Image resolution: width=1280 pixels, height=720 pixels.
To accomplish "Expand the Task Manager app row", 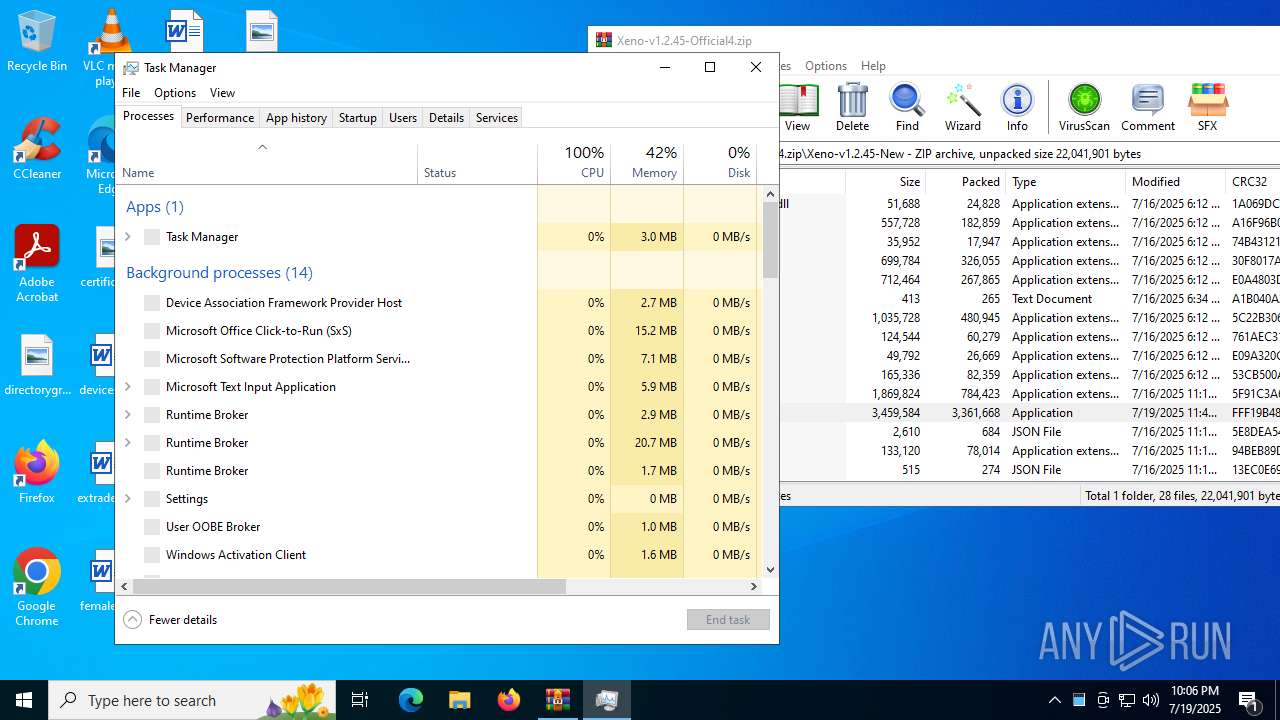I will pos(128,237).
